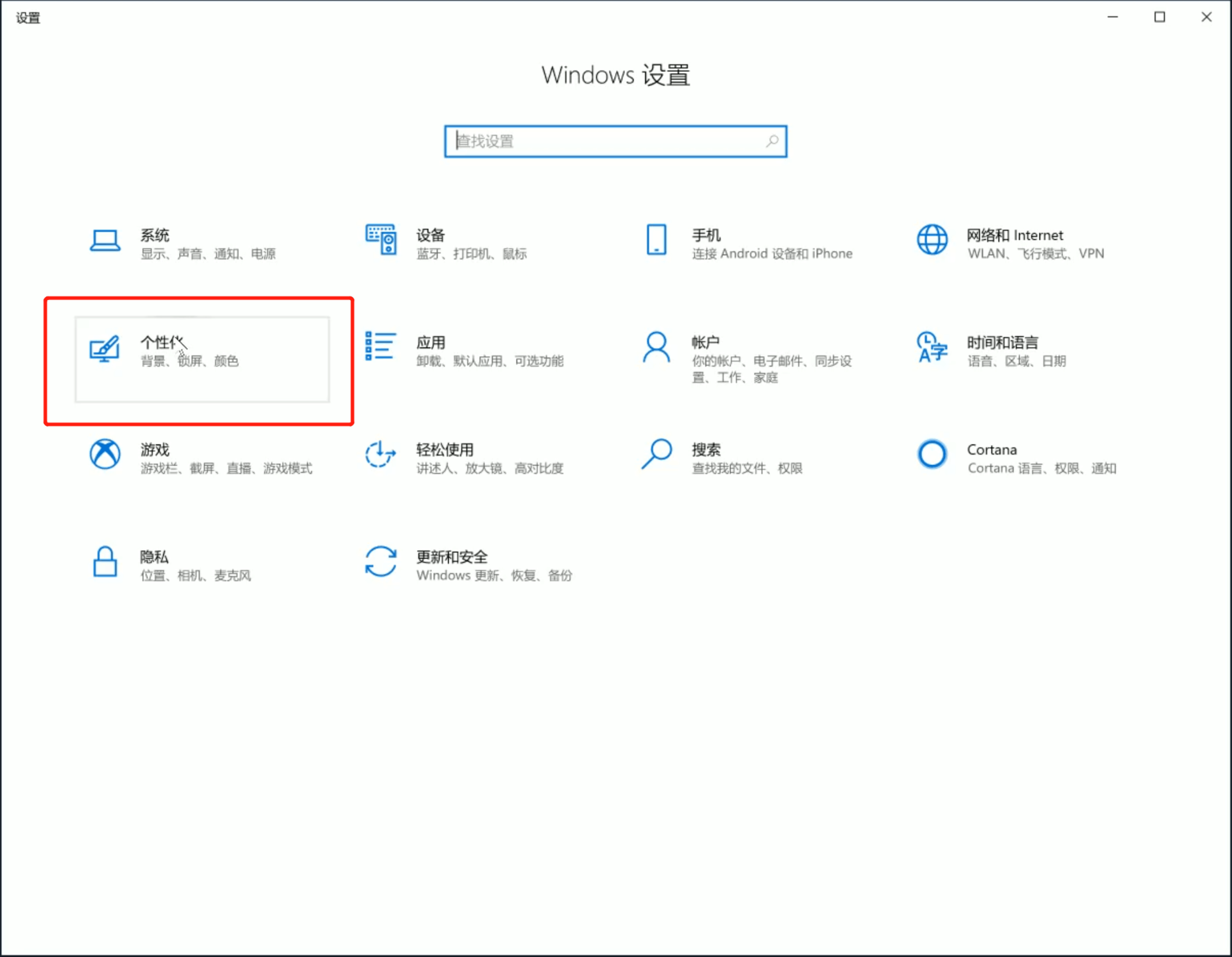
Task: Open the 系统 laptop icon
Action: click(105, 241)
